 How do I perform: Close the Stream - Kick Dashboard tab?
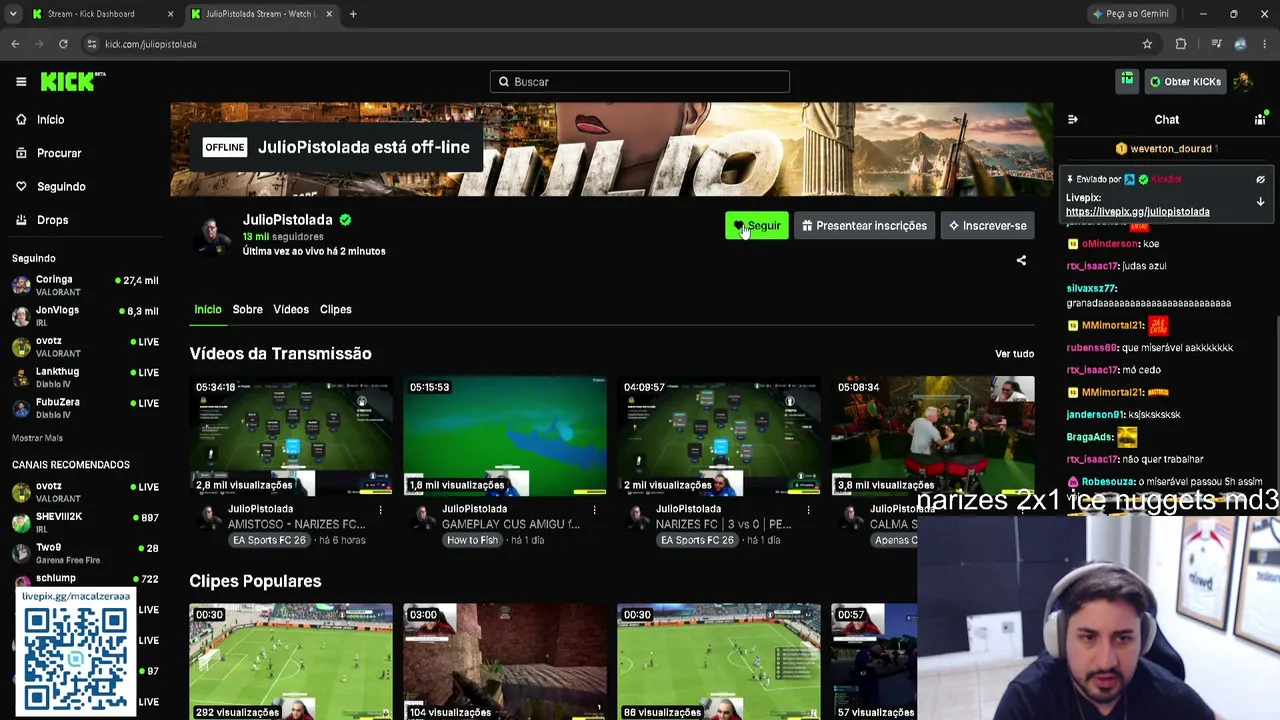pos(170,14)
